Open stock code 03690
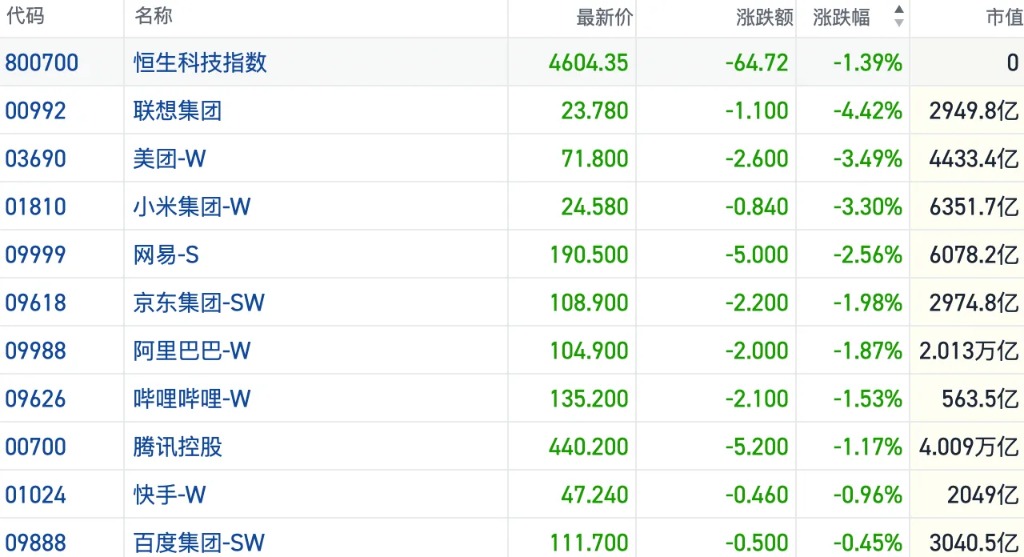This screenshot has height=557, width=1024. [x=36, y=159]
